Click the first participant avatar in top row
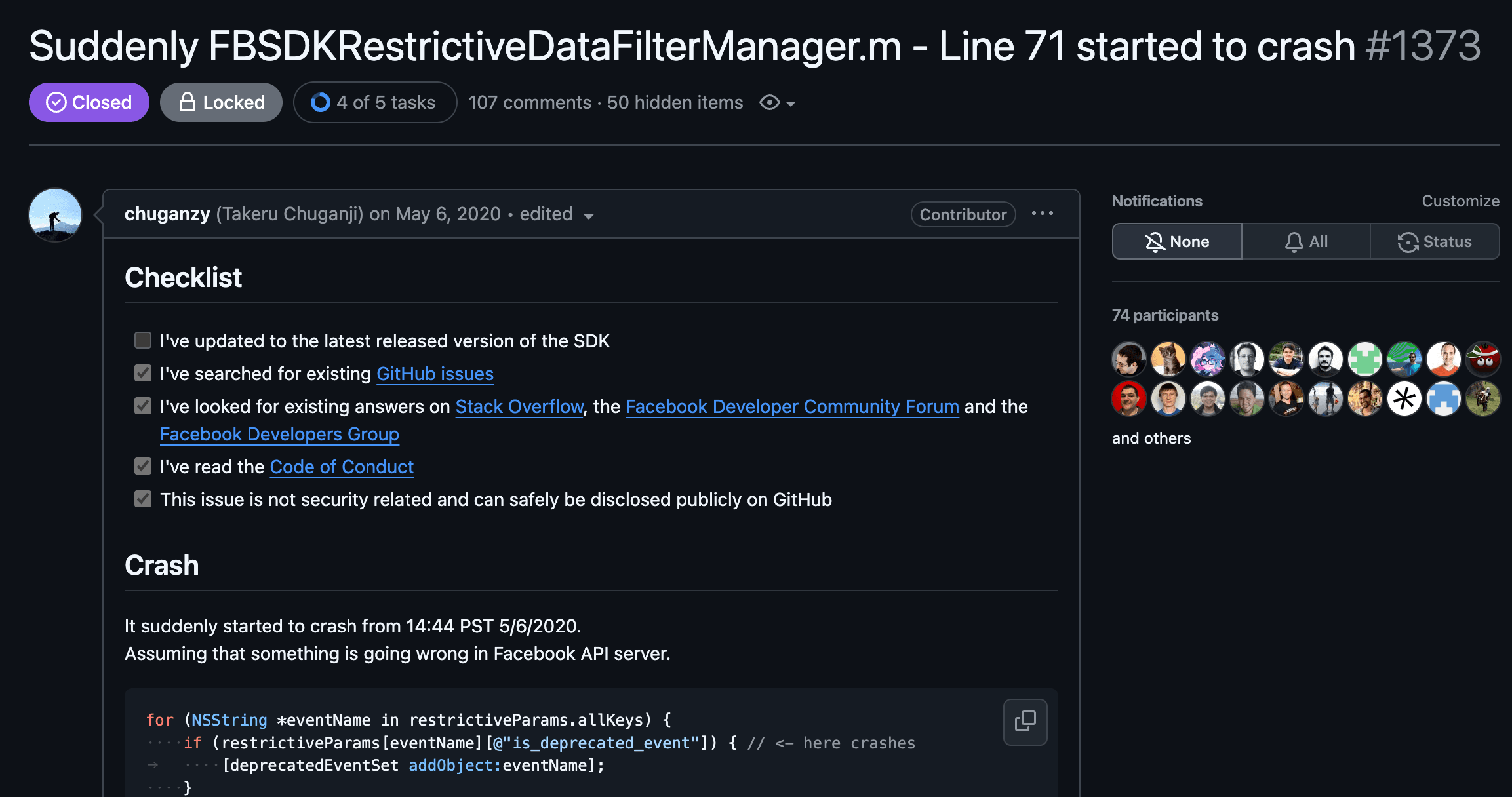1512x797 pixels. tap(1129, 359)
